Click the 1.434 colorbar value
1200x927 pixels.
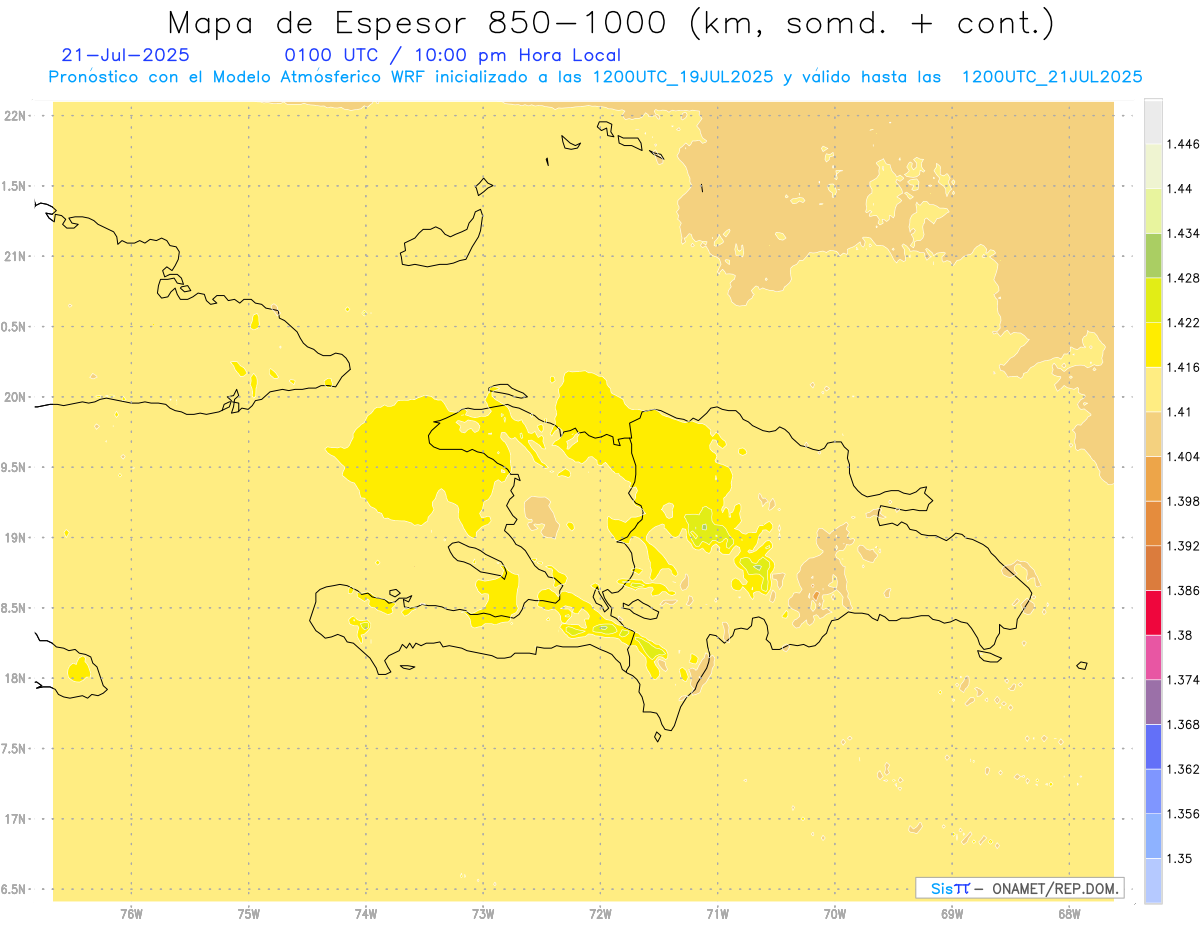tap(1183, 233)
